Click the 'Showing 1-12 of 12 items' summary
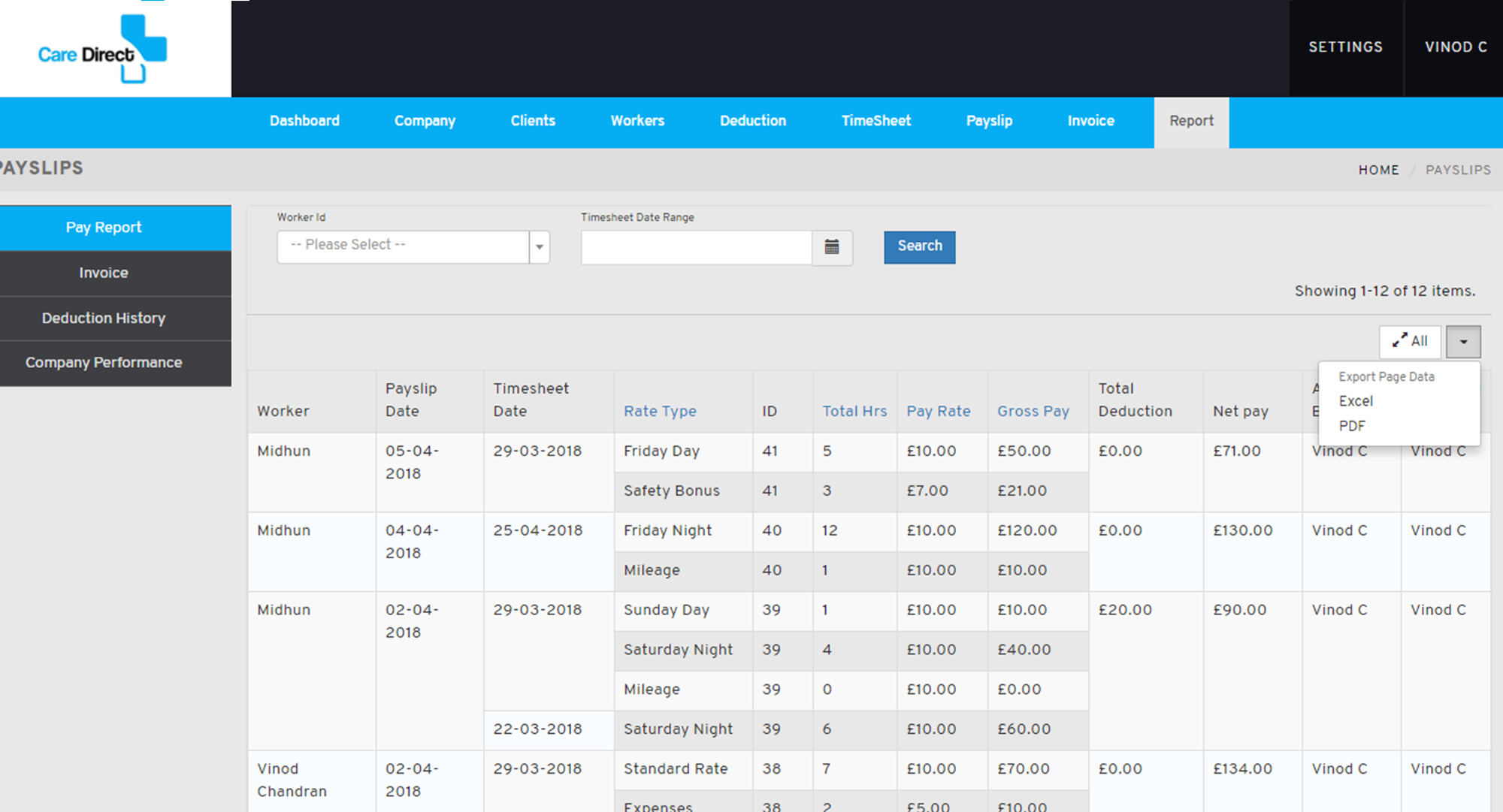Screen dimensions: 1503x812 coord(1384,291)
